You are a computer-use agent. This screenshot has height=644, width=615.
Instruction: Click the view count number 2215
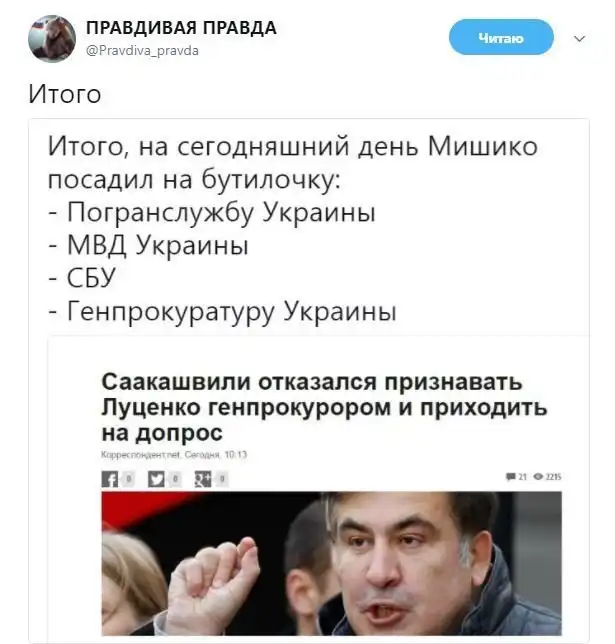click(x=554, y=476)
